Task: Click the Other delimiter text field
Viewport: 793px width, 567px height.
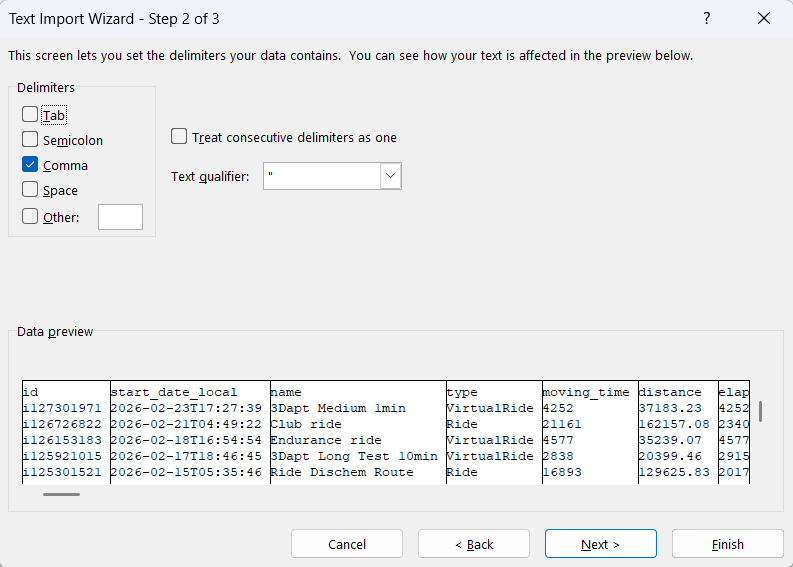Action: [x=120, y=217]
